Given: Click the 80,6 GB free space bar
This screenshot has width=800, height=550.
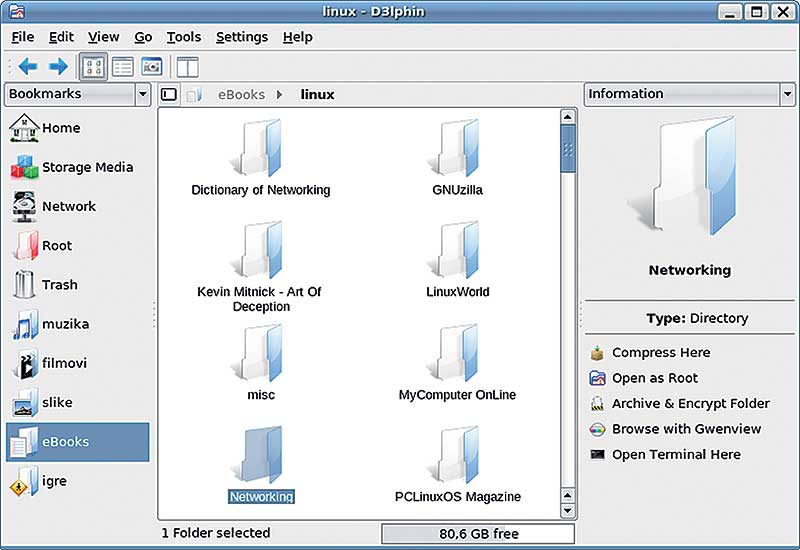Looking at the screenshot, I should pyautogui.click(x=478, y=534).
